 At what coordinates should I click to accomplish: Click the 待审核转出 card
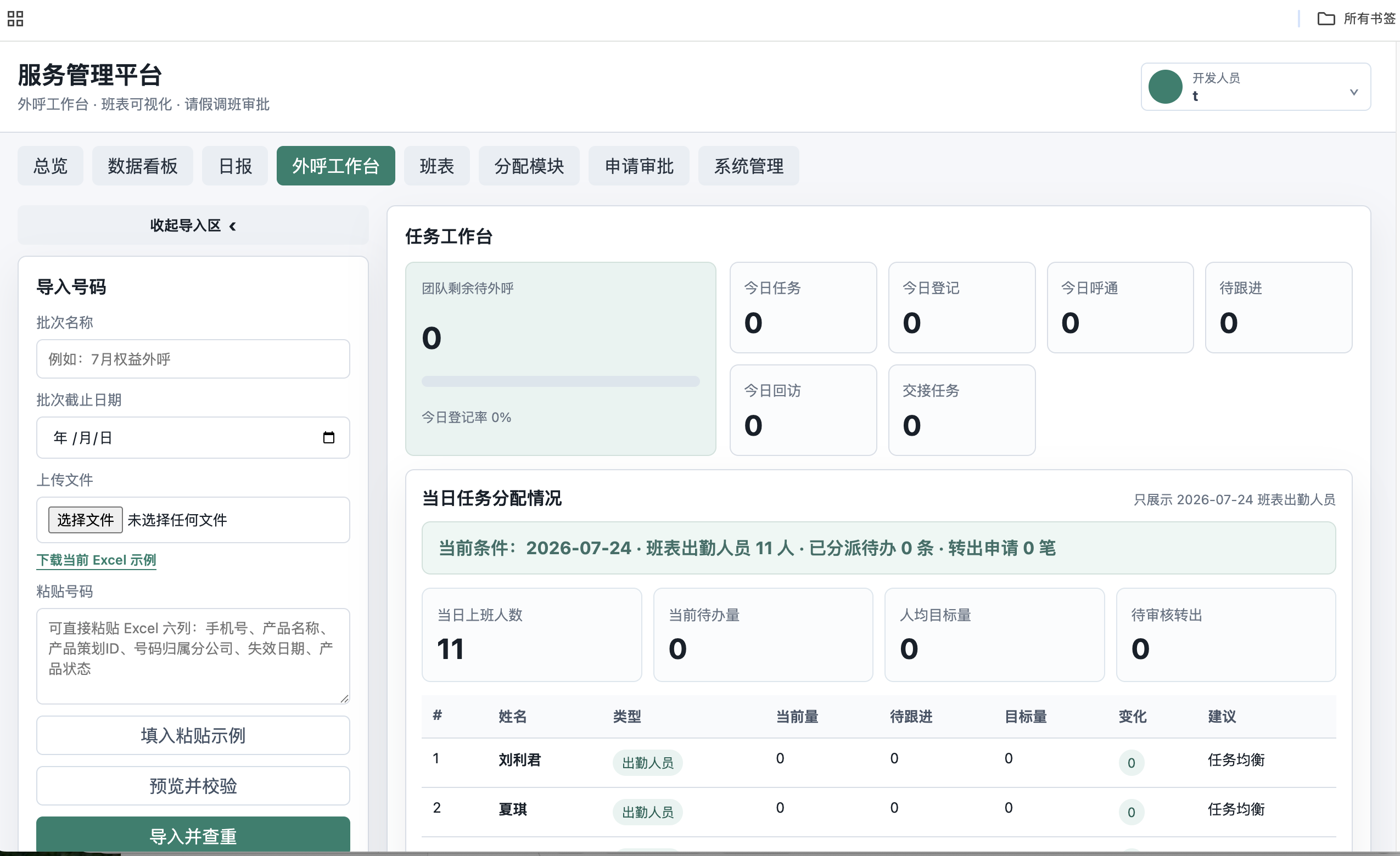point(1226,635)
